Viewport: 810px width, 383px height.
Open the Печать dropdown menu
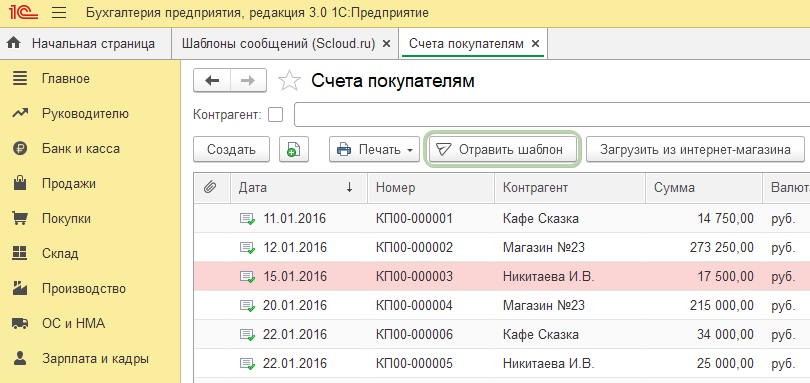375,150
